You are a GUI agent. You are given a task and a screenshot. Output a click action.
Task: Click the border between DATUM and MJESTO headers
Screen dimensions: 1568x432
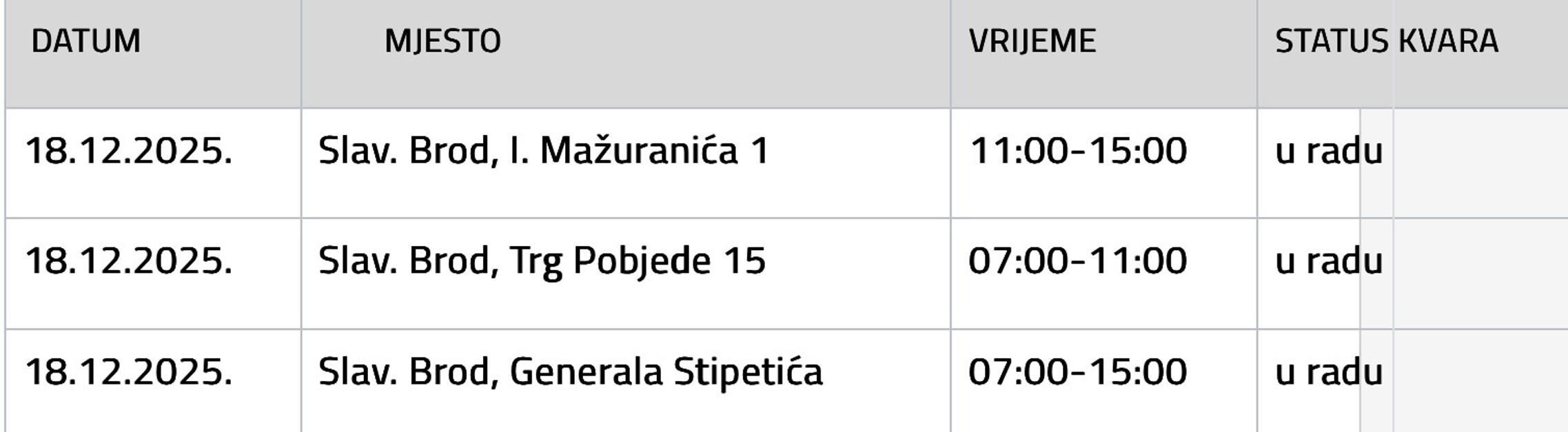point(301,54)
